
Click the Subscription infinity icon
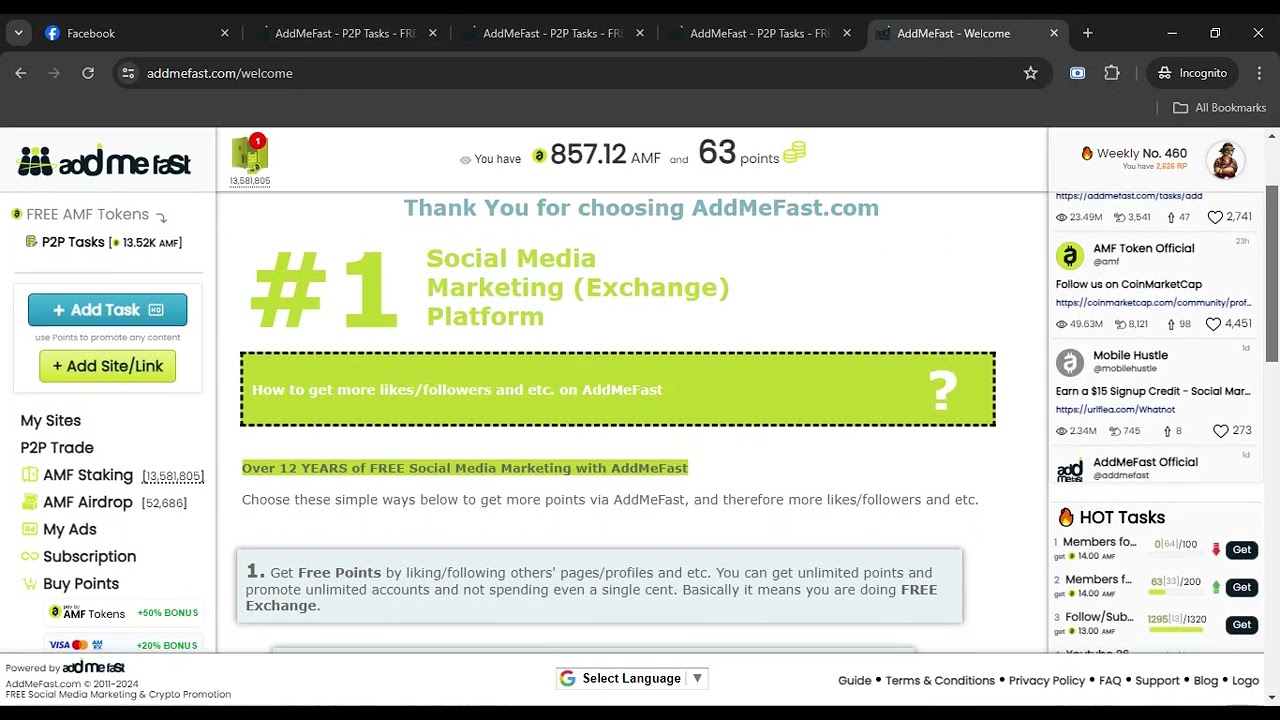pyautogui.click(x=30, y=556)
